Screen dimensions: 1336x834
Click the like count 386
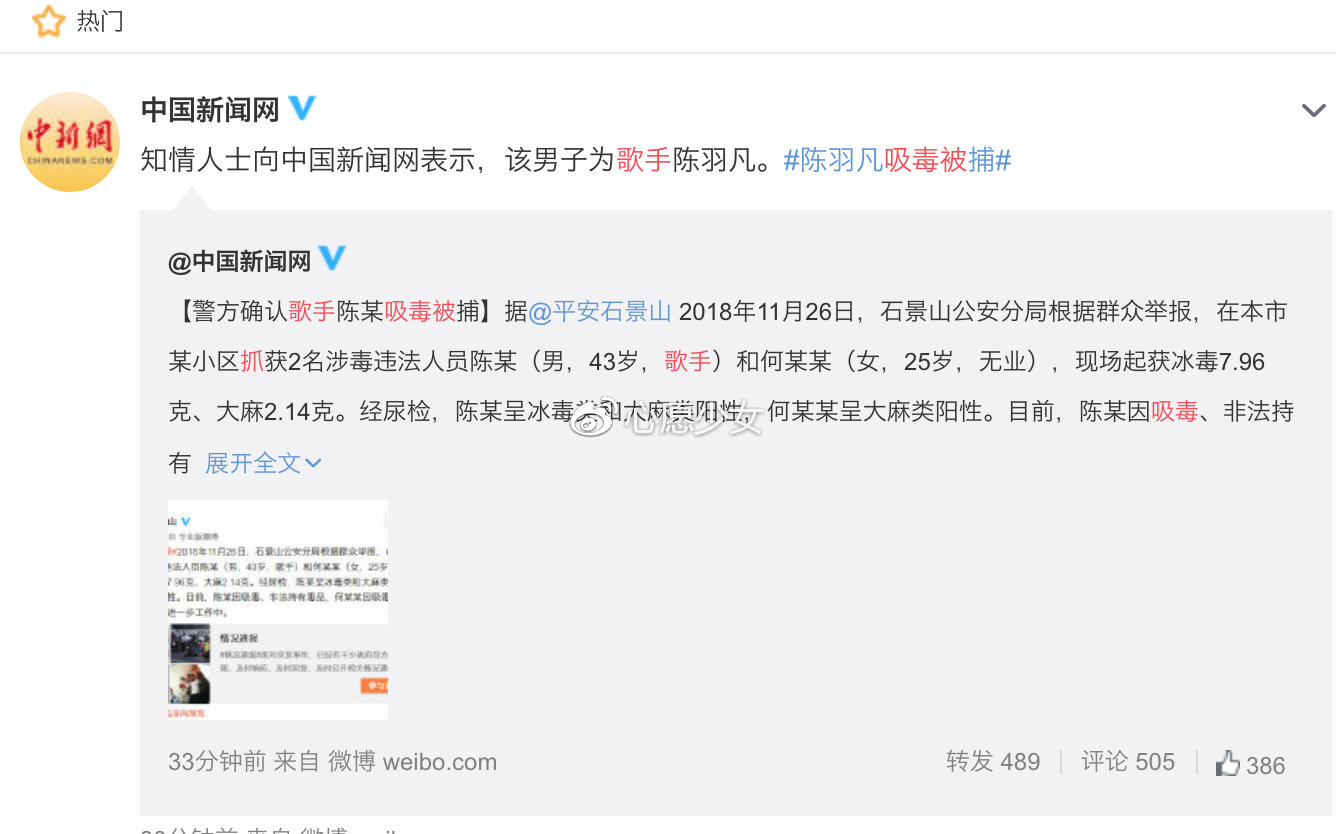tap(1265, 765)
